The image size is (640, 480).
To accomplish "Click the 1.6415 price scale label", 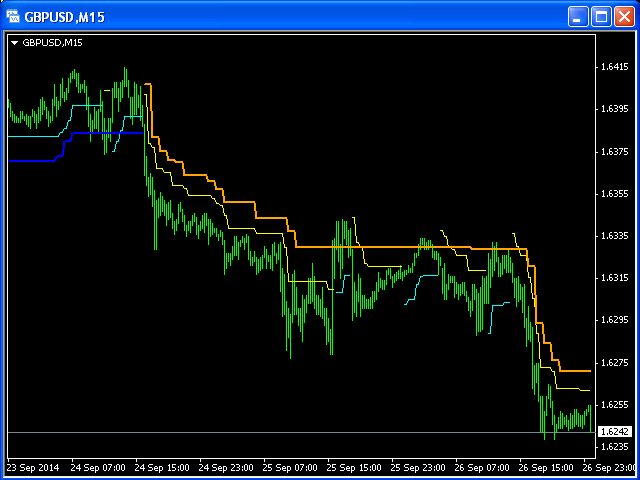I will [x=615, y=67].
